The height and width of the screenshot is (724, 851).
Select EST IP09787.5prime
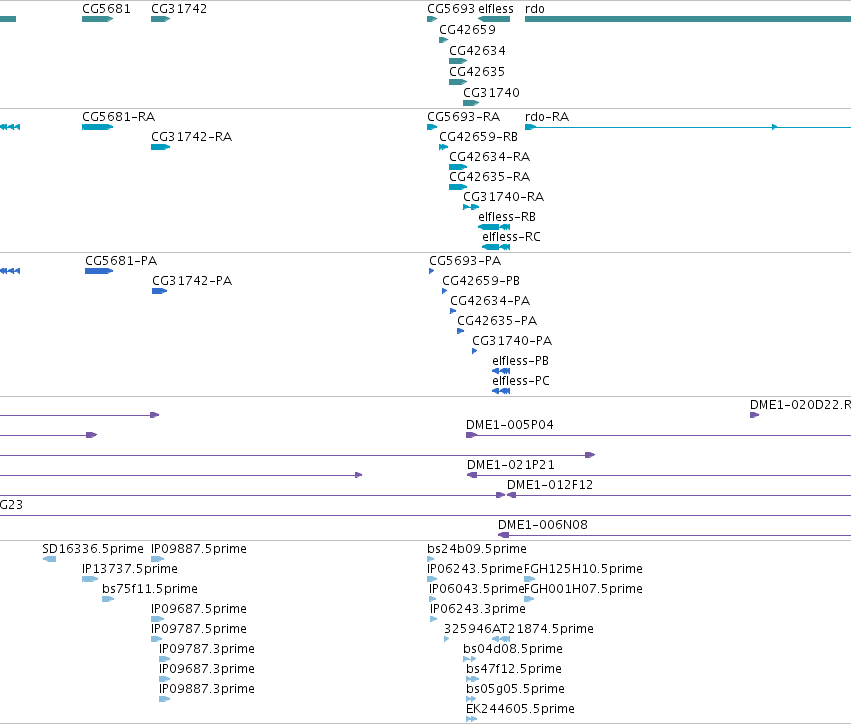(199, 630)
